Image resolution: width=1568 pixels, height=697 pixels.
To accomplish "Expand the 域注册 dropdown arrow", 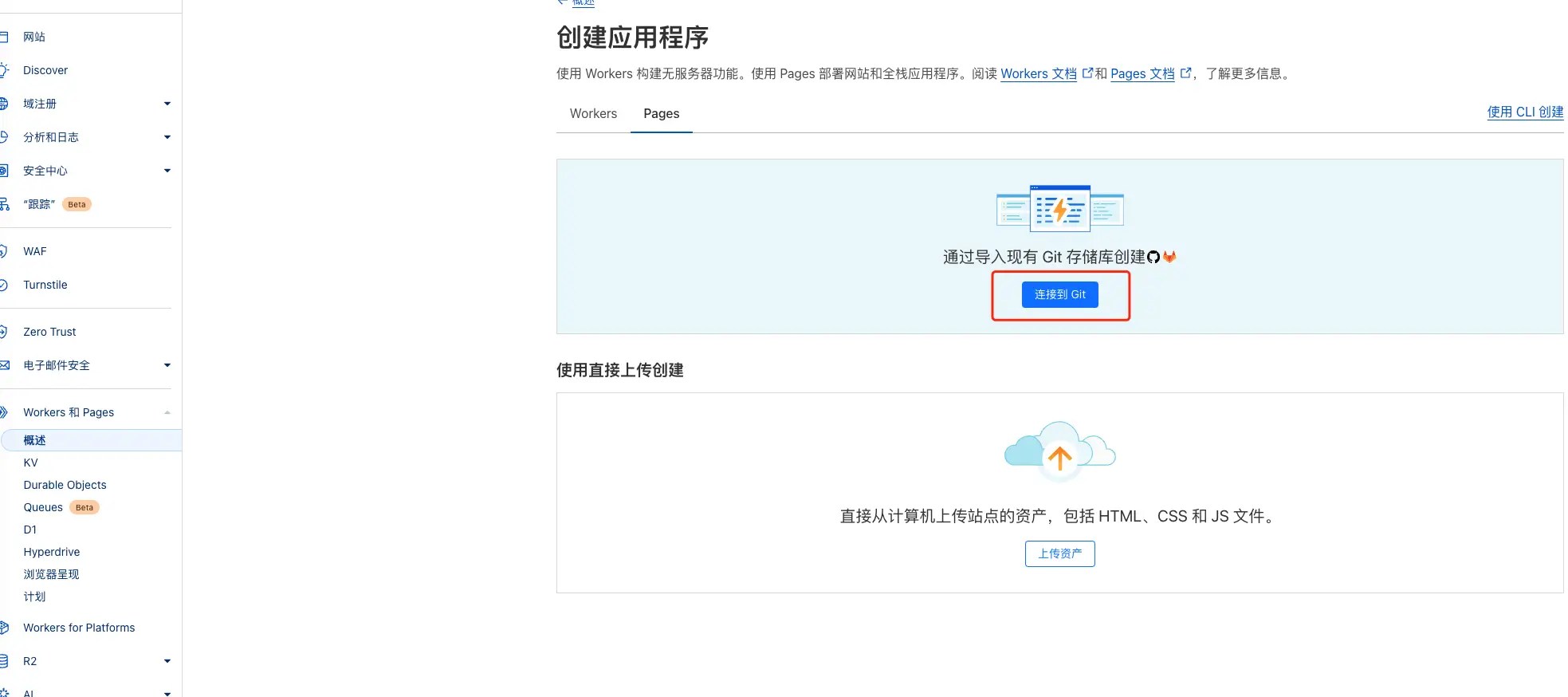I will [x=167, y=104].
